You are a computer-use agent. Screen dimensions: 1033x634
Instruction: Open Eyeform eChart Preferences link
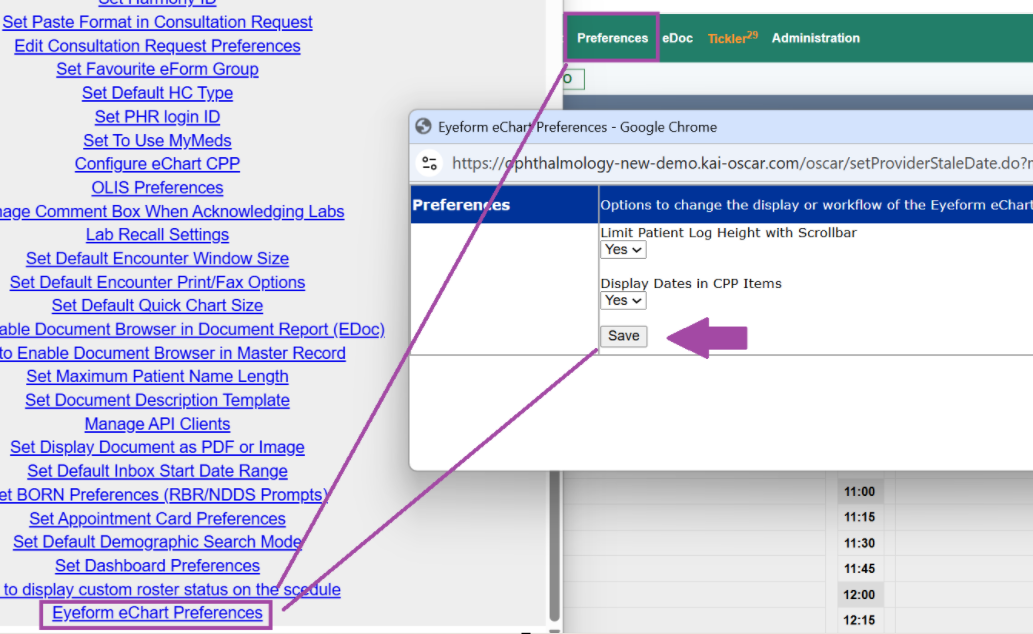point(157,613)
